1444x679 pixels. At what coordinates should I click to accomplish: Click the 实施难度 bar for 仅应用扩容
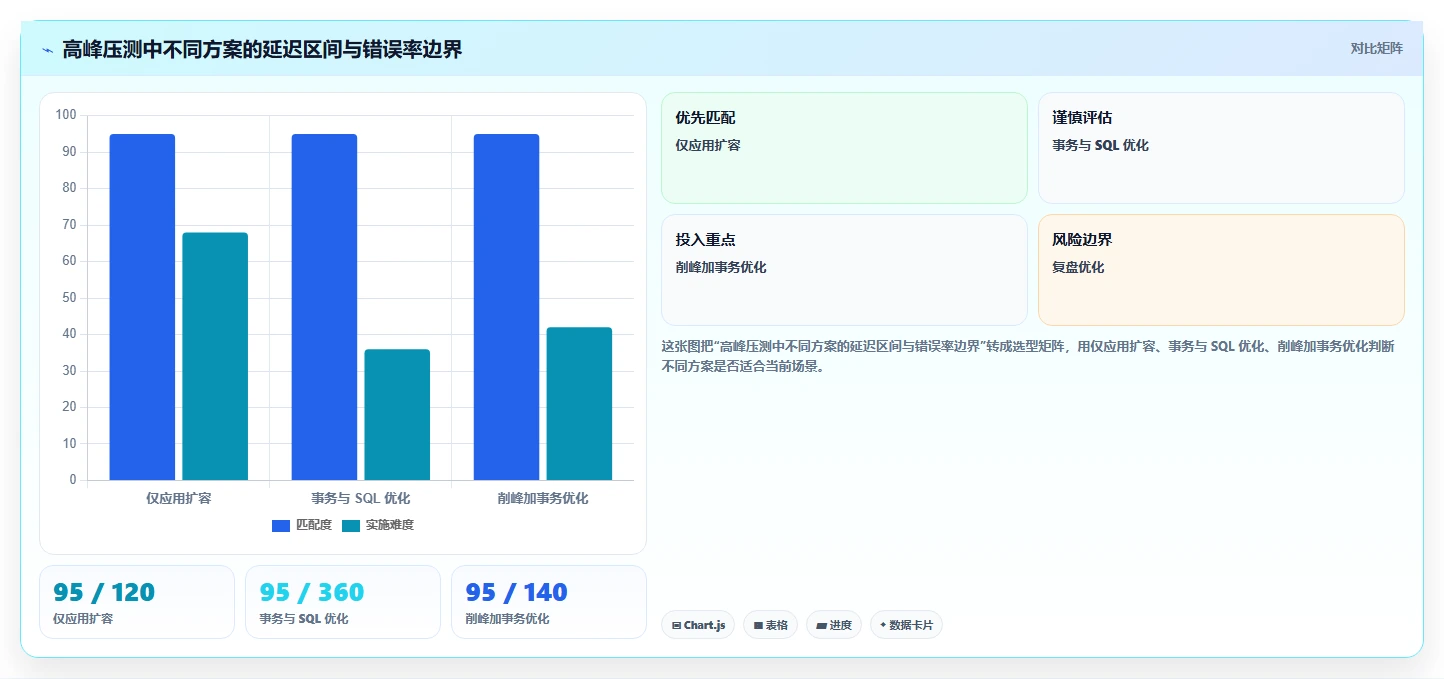(x=215, y=356)
